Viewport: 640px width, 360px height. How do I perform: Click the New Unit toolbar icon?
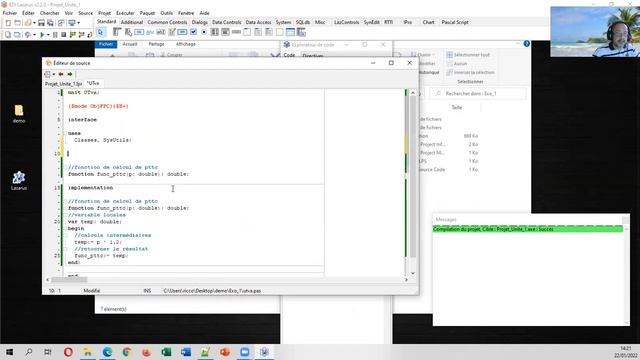click(8, 23)
